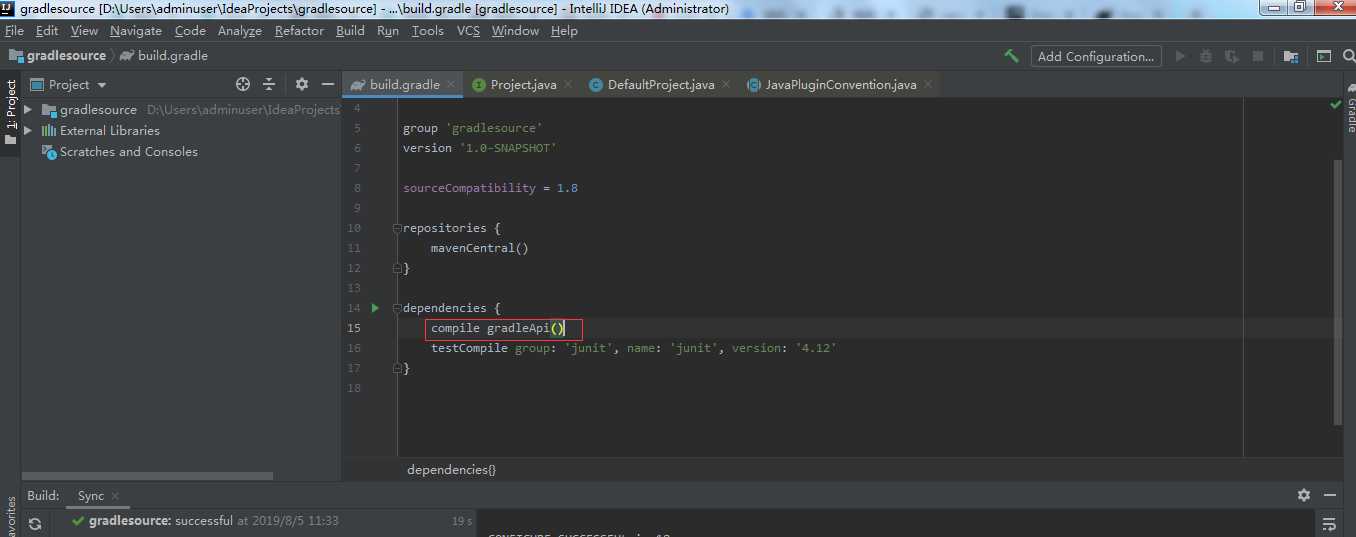Click the green Build Project hammer icon

pos(1012,56)
